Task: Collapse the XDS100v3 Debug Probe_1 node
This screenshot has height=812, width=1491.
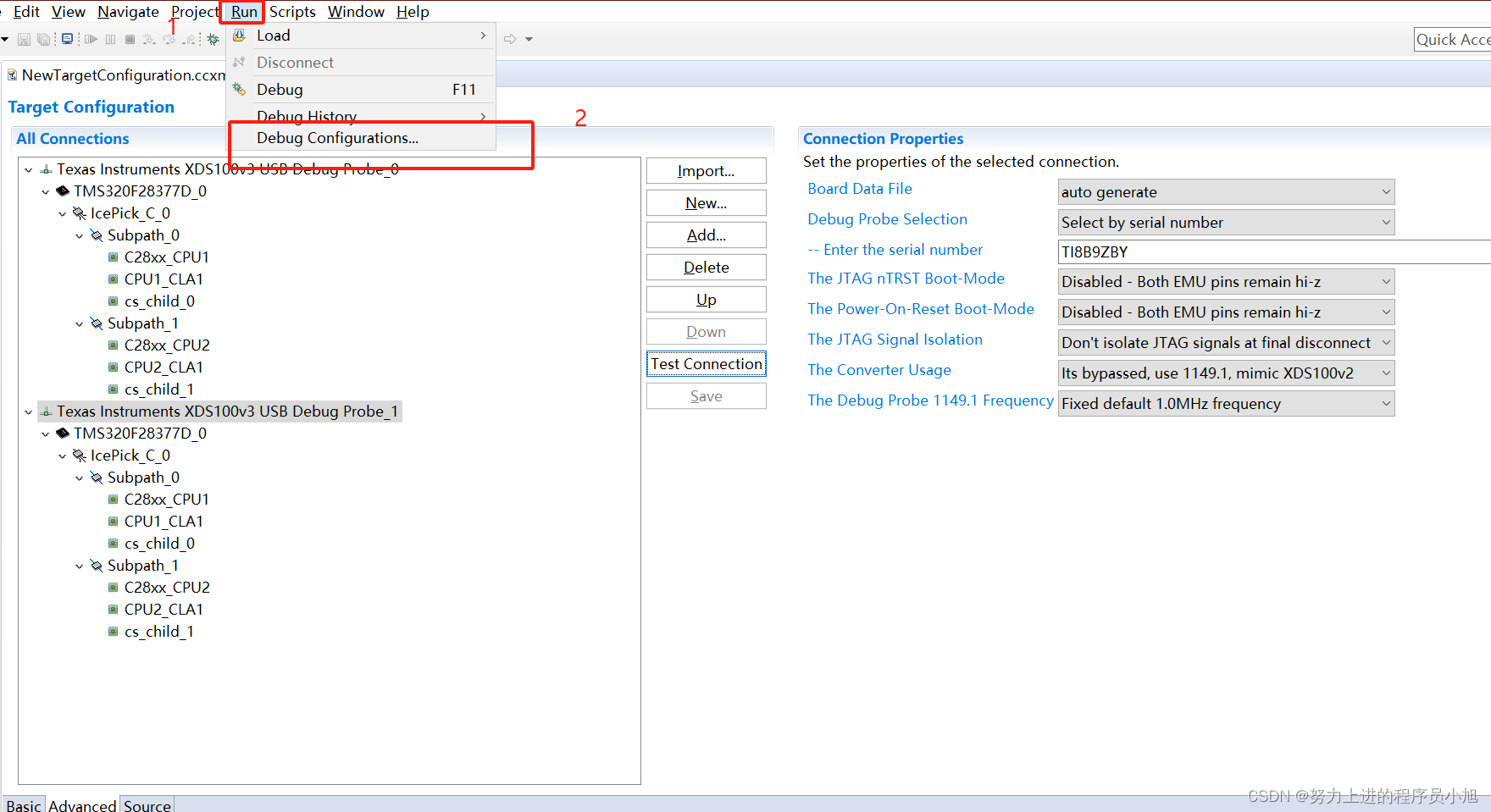Action: (29, 412)
